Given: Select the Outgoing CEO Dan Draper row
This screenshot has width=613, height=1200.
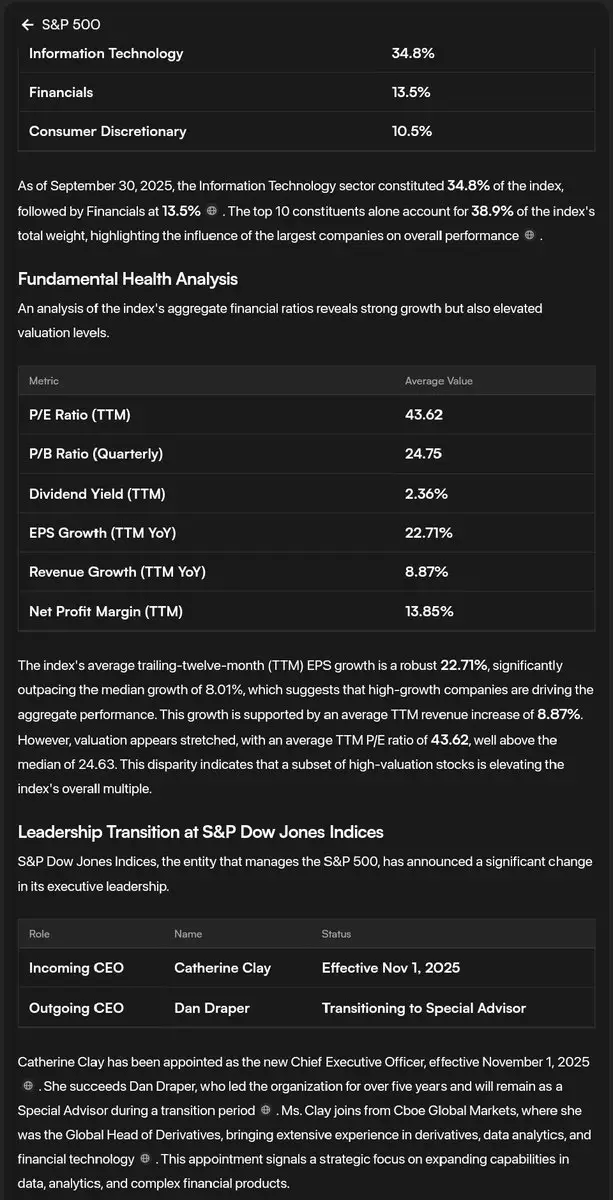Looking at the screenshot, I should coord(306,1007).
